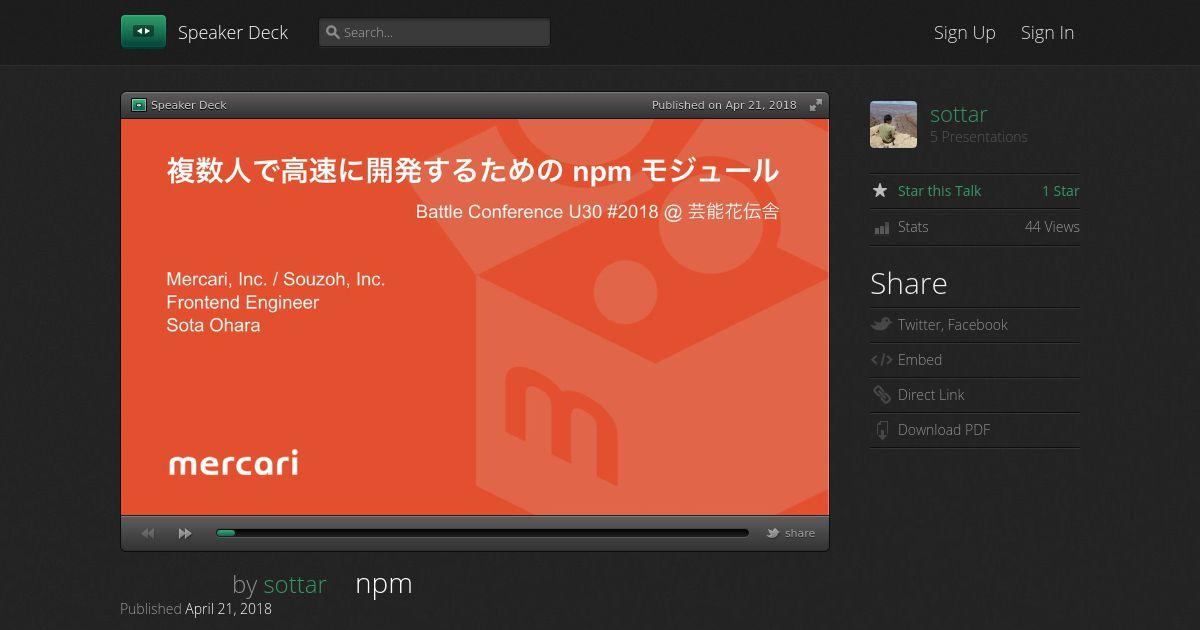The image size is (1200, 630).
Task: Open the Stats entry
Action: tap(913, 227)
